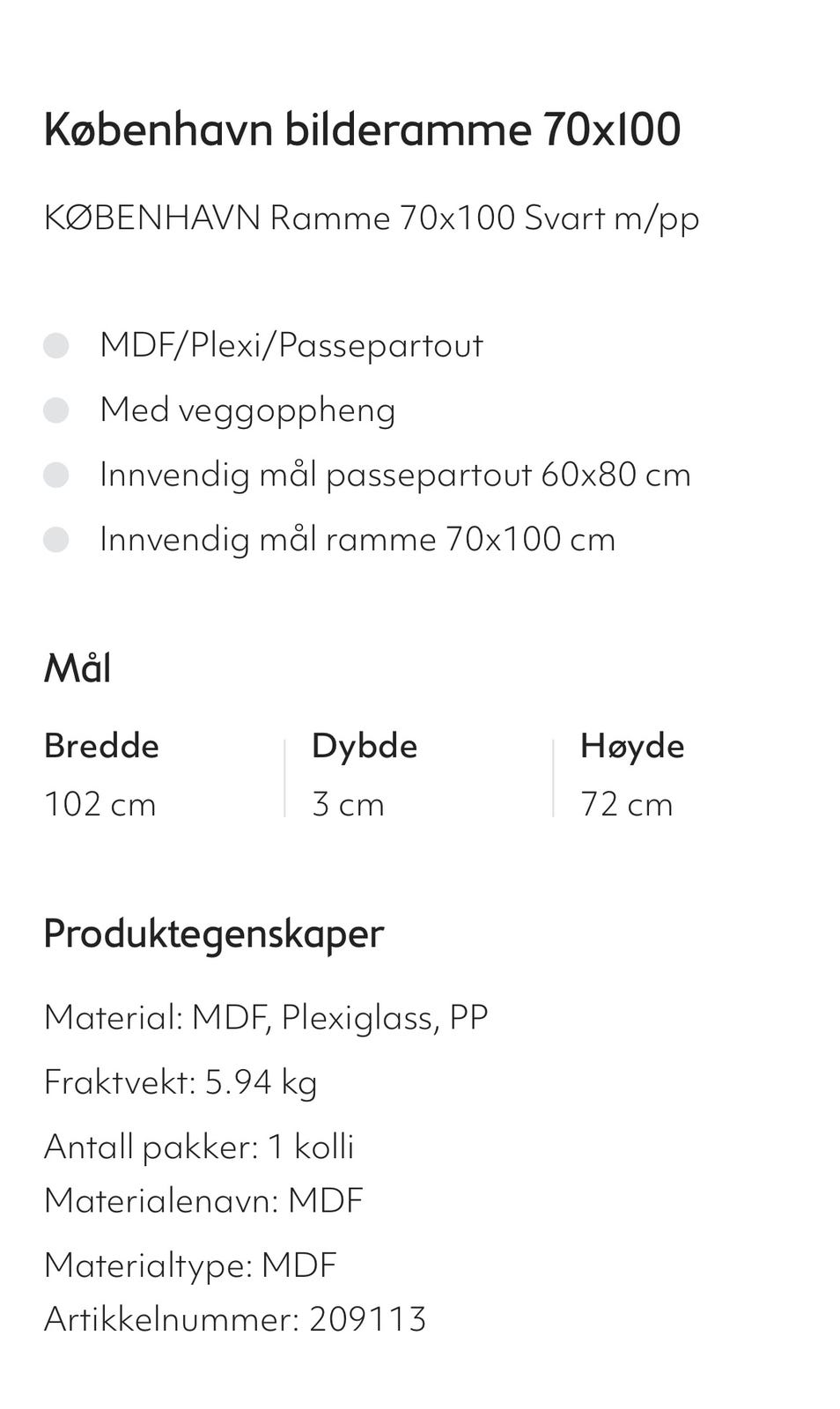
Task: Click the Fraktvekt: 5.94 kg line
Action: 181,1081
